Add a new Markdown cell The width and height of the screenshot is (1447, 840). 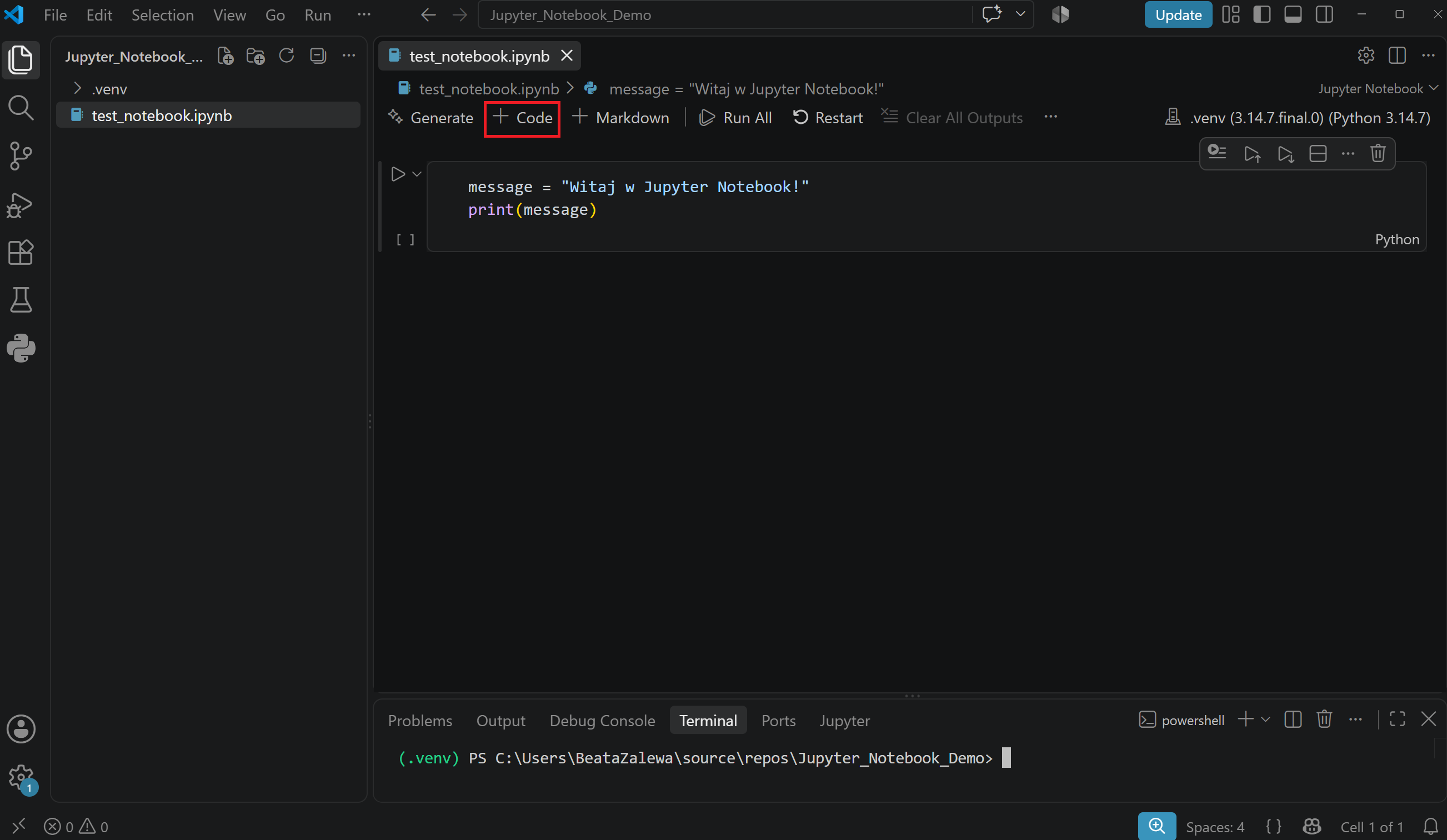(x=620, y=118)
